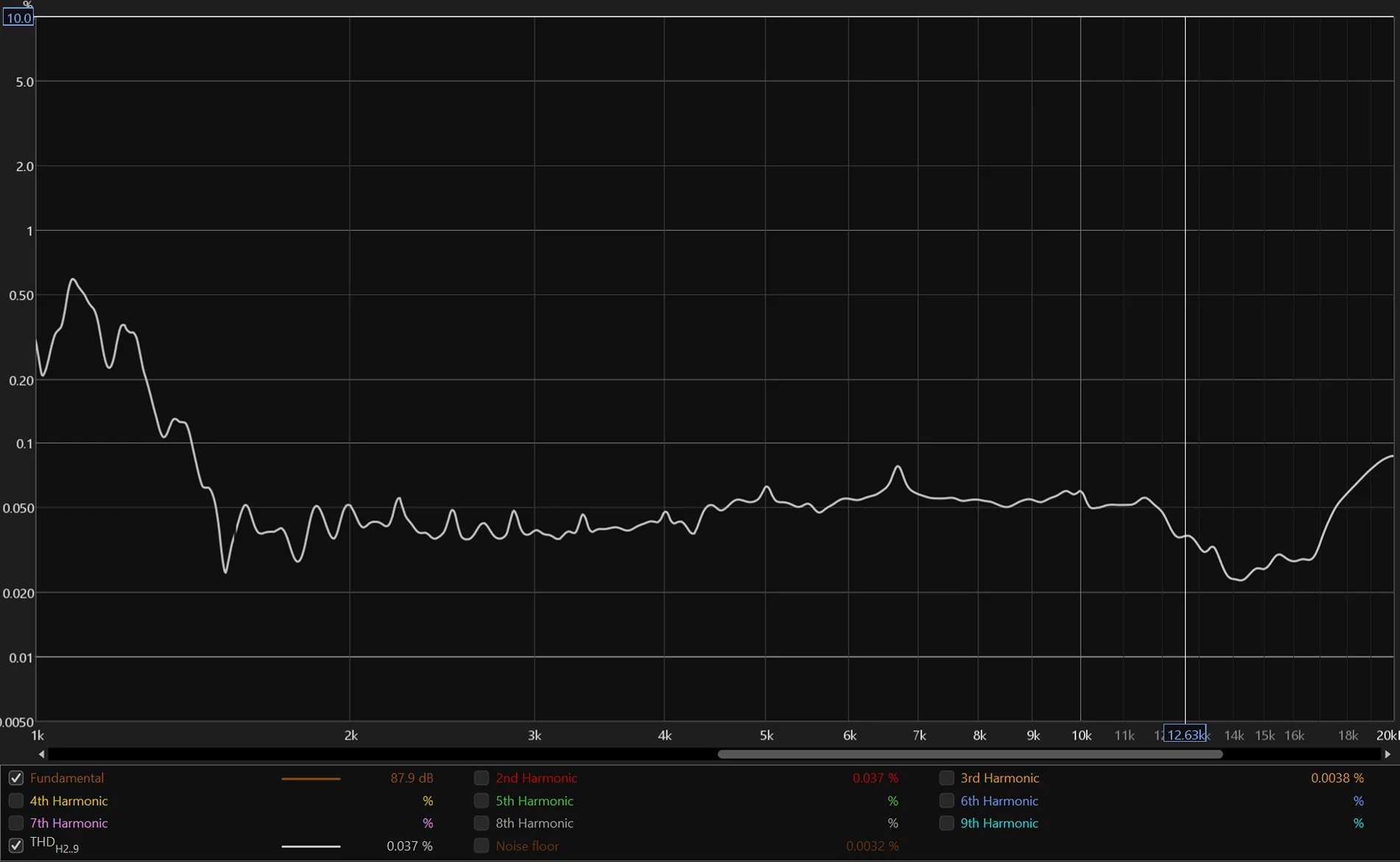Click the horizontal scrollbar thumb

click(970, 754)
